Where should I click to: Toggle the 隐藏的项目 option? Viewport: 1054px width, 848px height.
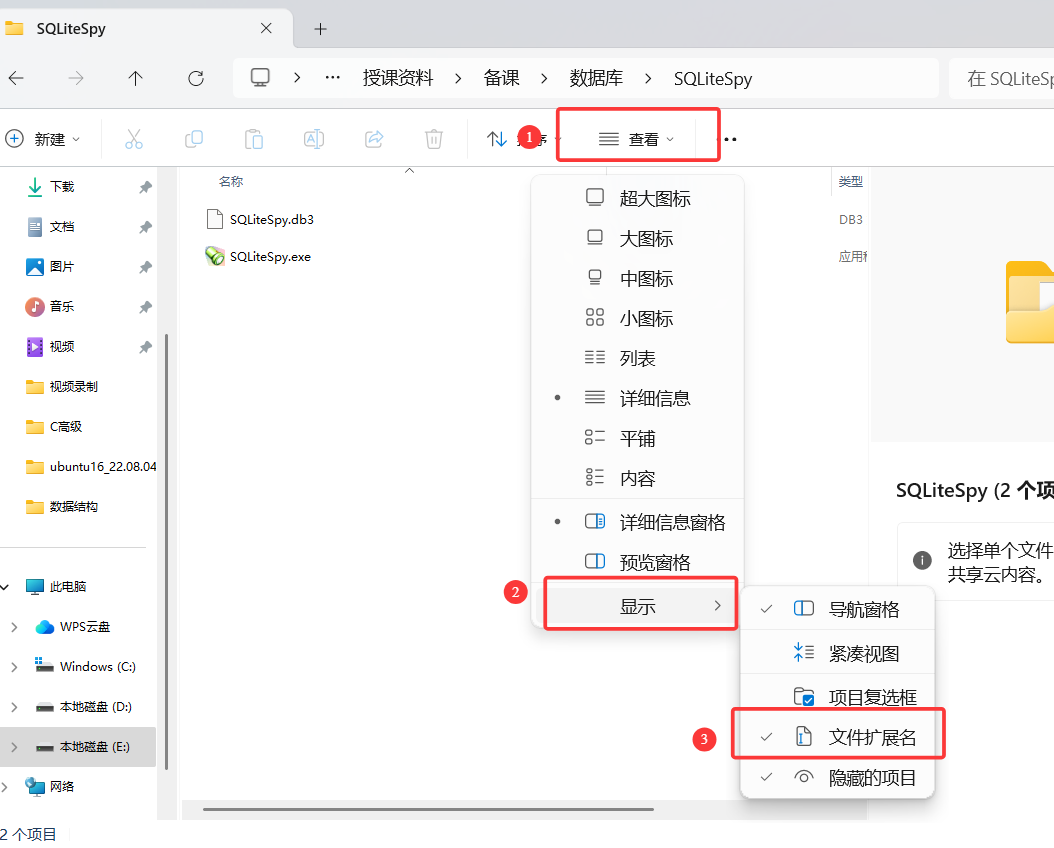click(x=838, y=777)
